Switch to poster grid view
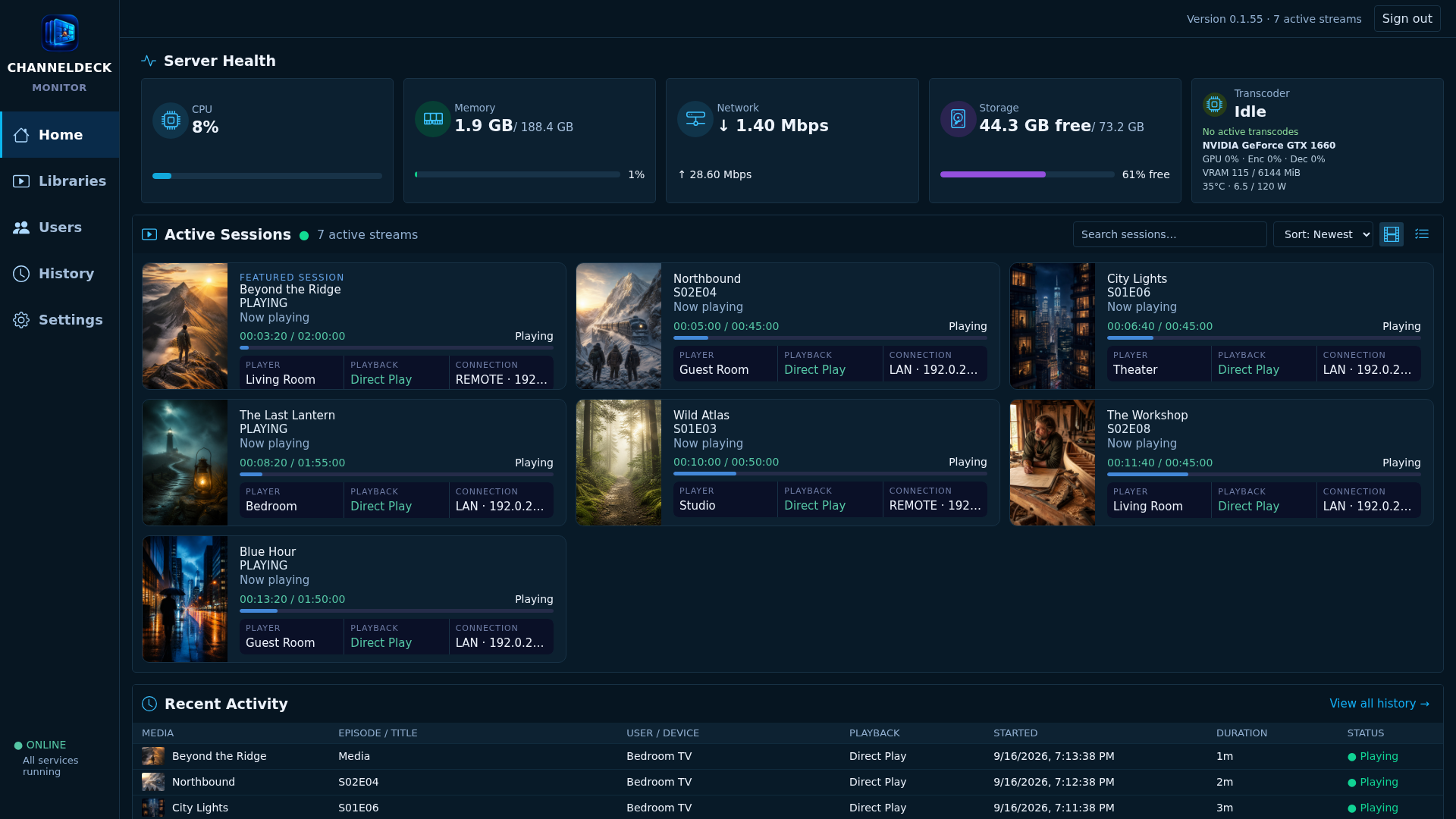Viewport: 1456px width, 819px height. (1392, 234)
